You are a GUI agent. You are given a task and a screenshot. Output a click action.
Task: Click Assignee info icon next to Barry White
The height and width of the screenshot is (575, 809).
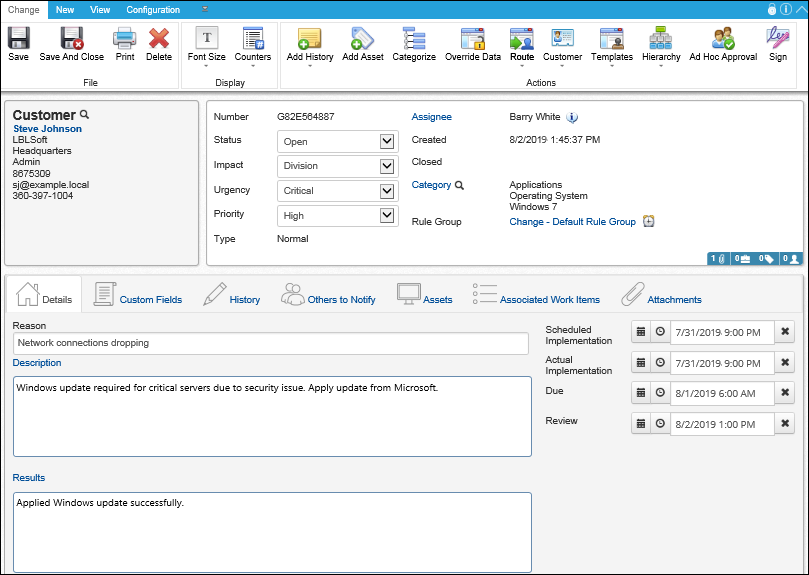click(x=572, y=118)
